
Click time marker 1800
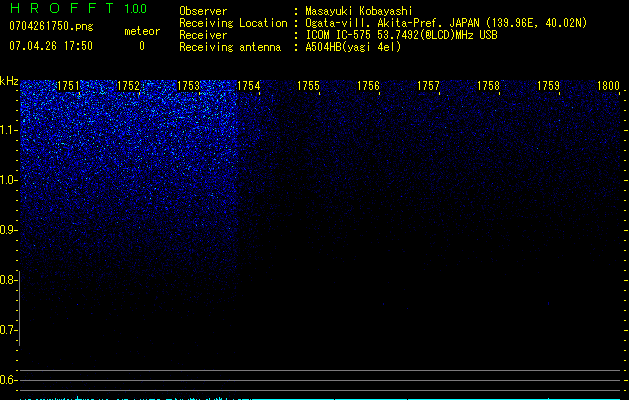pos(609,86)
